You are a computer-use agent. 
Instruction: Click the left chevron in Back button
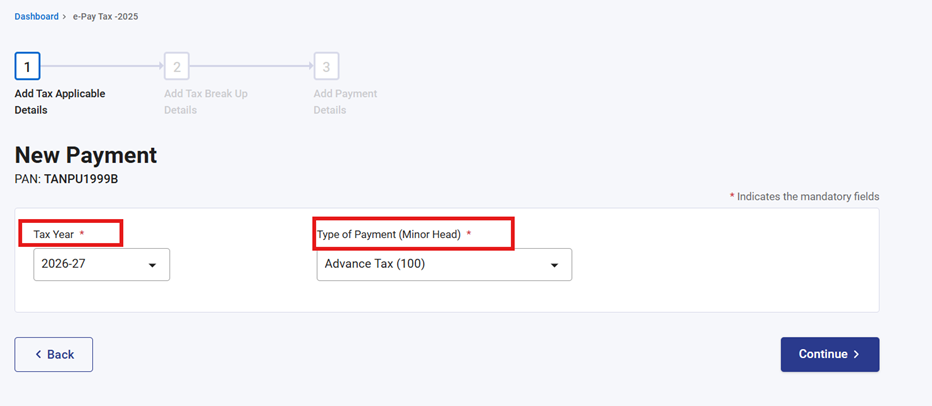coord(38,355)
